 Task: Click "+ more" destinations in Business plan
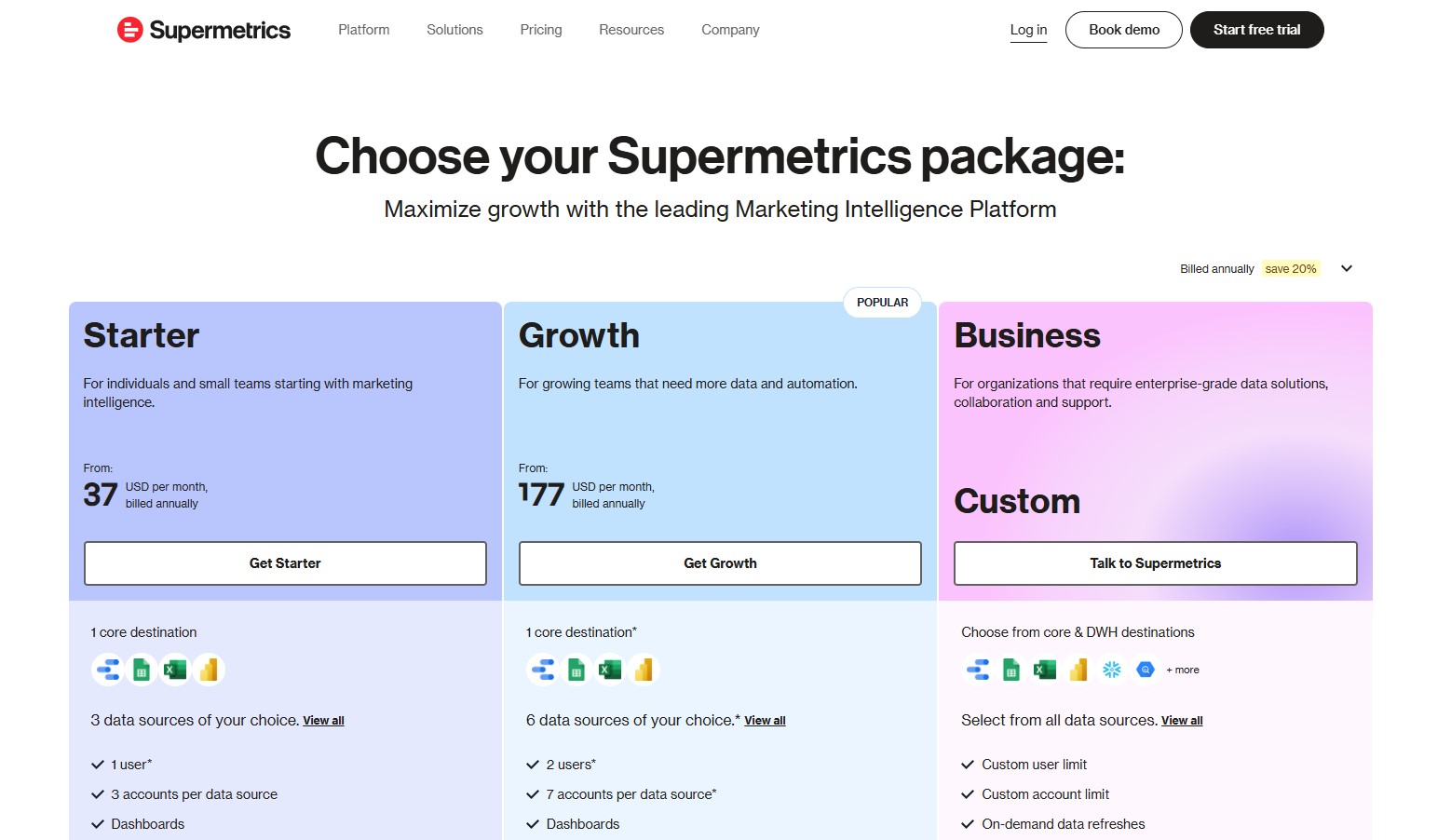1183,670
